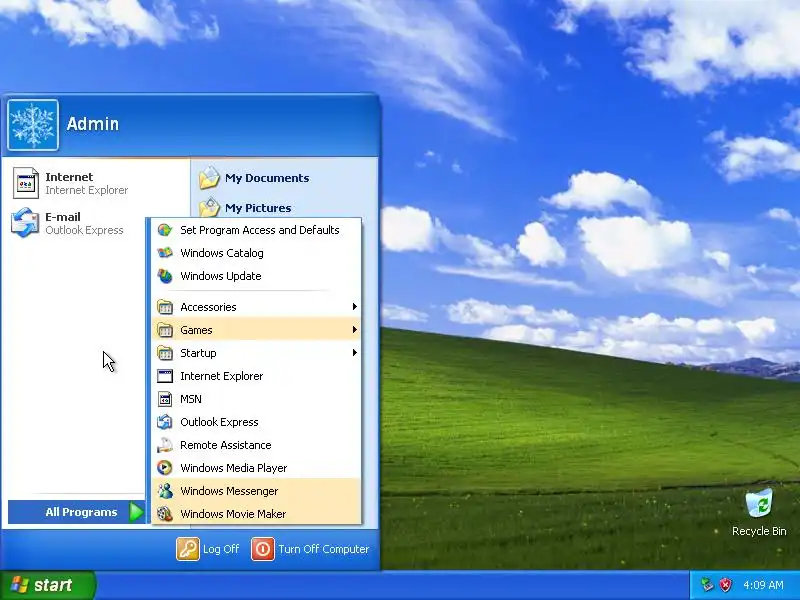Click the Admin snowflake user picture

pyautogui.click(x=33, y=125)
